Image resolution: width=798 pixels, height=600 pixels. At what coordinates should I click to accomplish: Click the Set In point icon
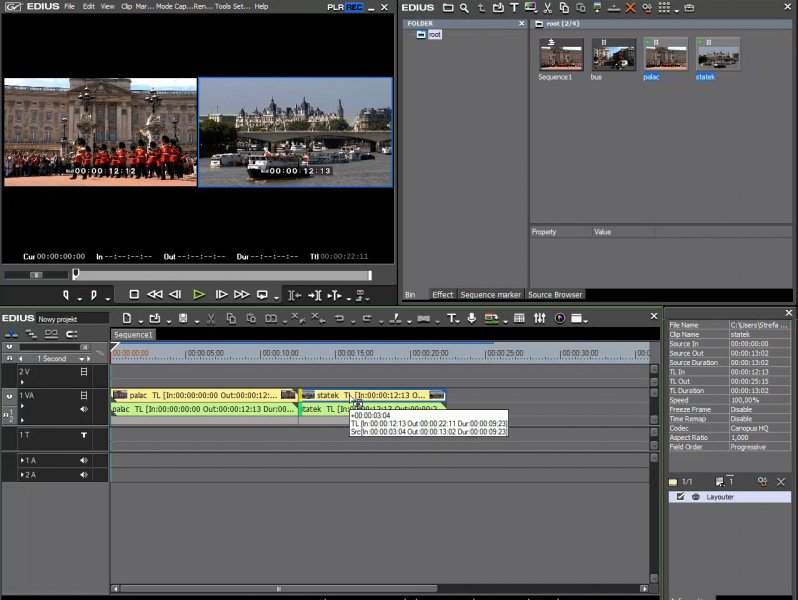[x=67, y=295]
